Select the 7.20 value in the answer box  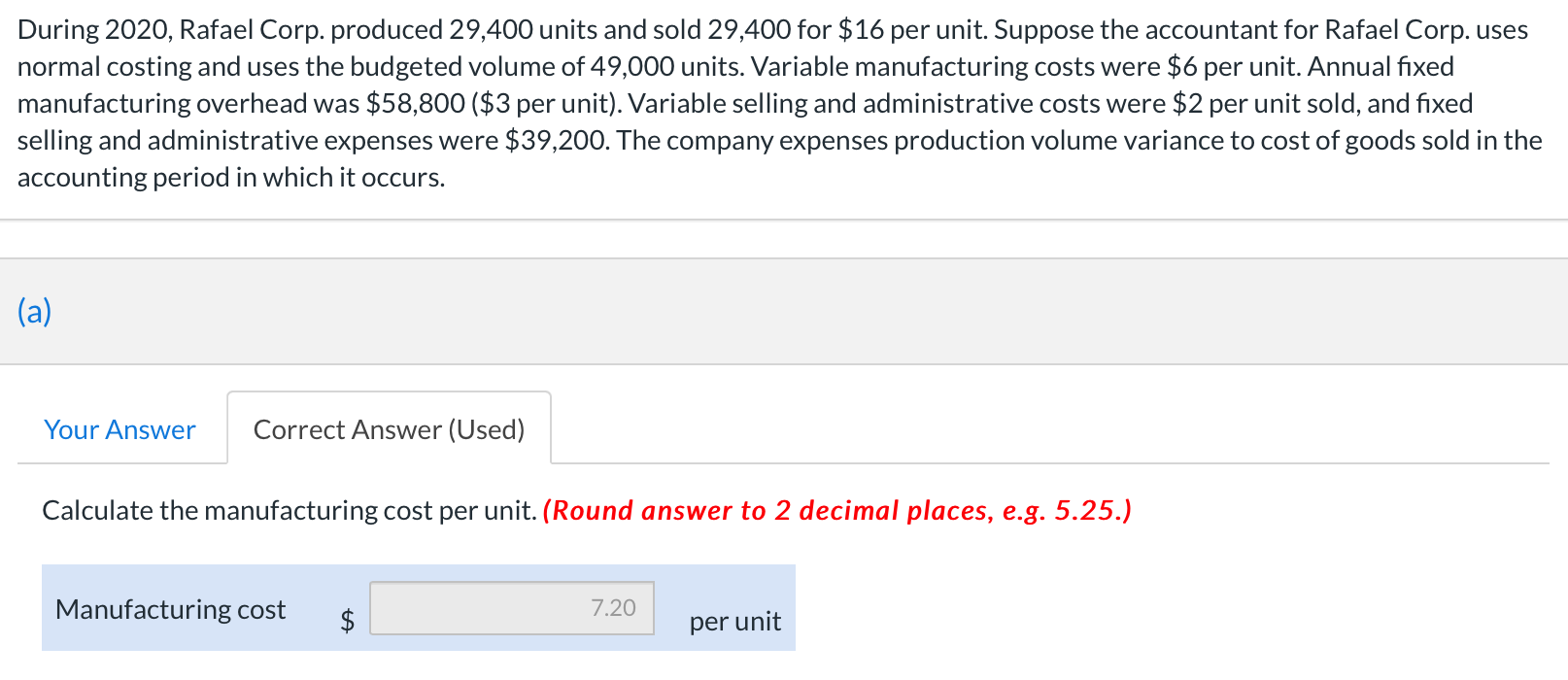pos(613,609)
